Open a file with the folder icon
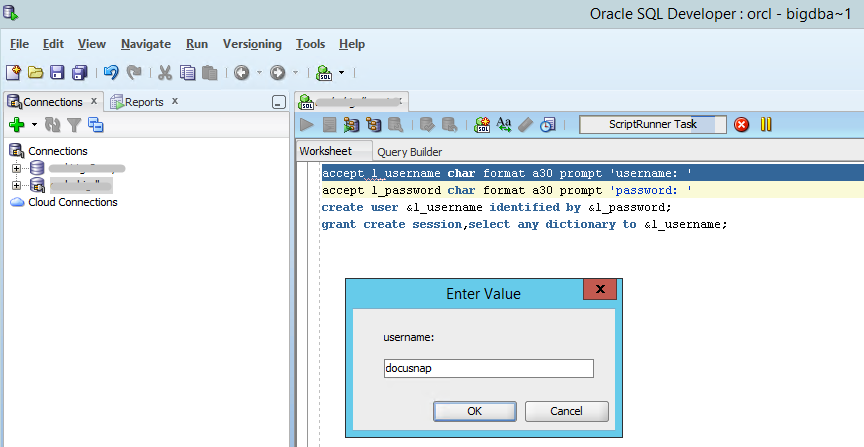Viewport: 864px width, 447px height. tap(35, 72)
